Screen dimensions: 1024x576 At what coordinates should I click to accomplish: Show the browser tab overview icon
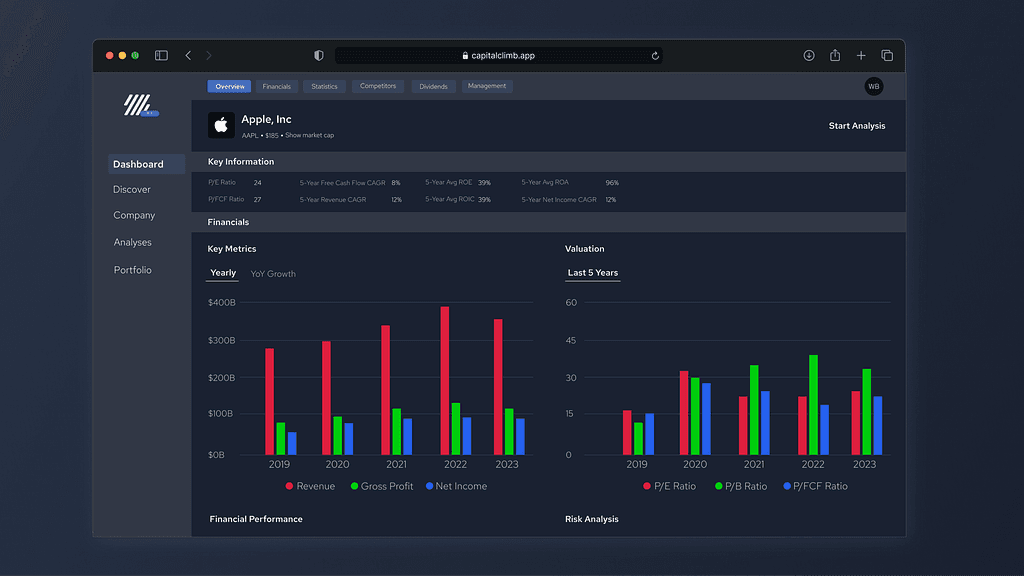pos(887,56)
